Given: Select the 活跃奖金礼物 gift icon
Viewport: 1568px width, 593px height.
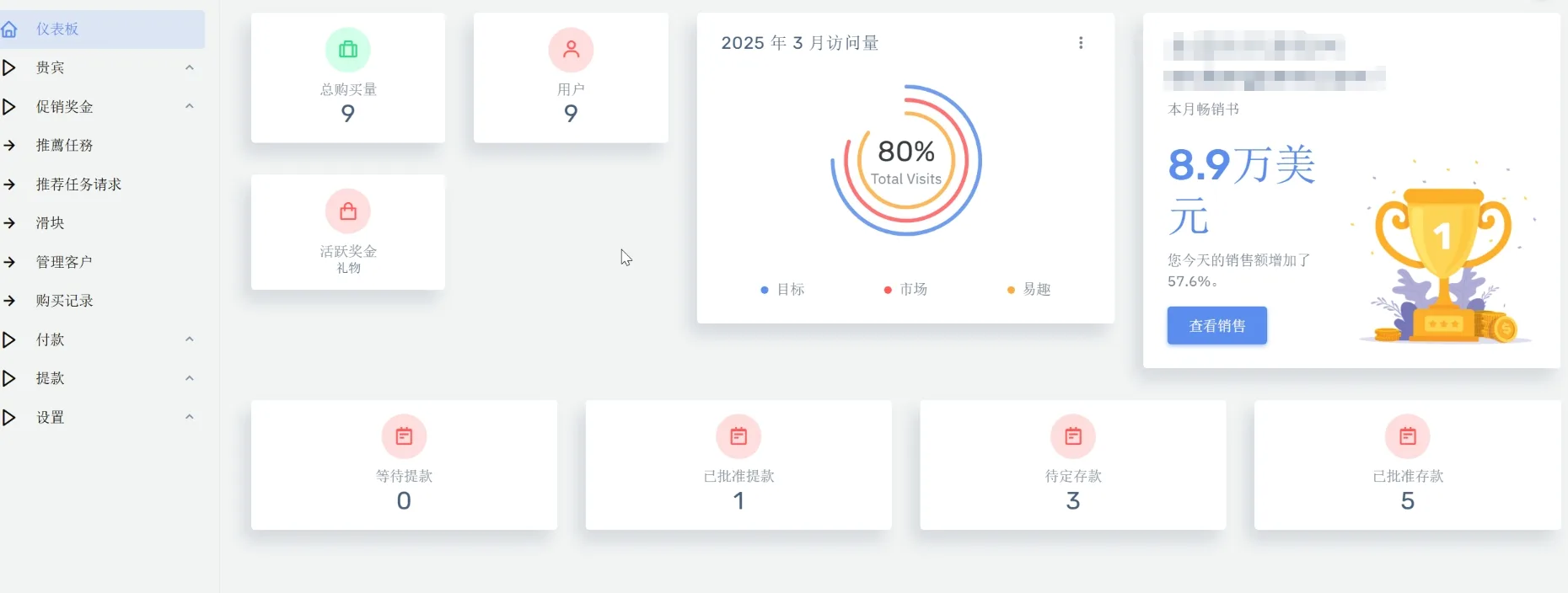Looking at the screenshot, I should tap(347, 211).
